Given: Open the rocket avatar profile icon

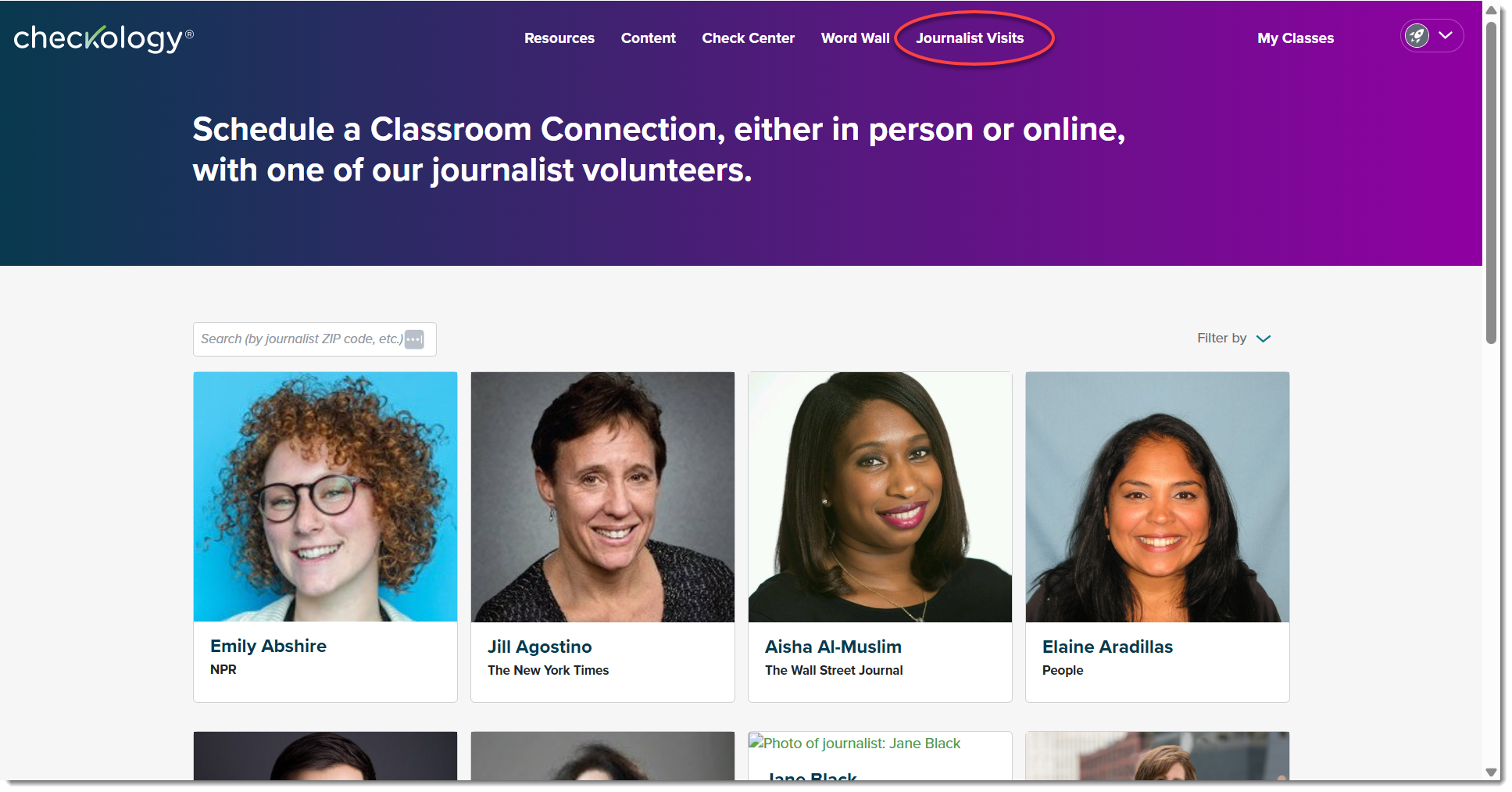Looking at the screenshot, I should tap(1417, 35).
